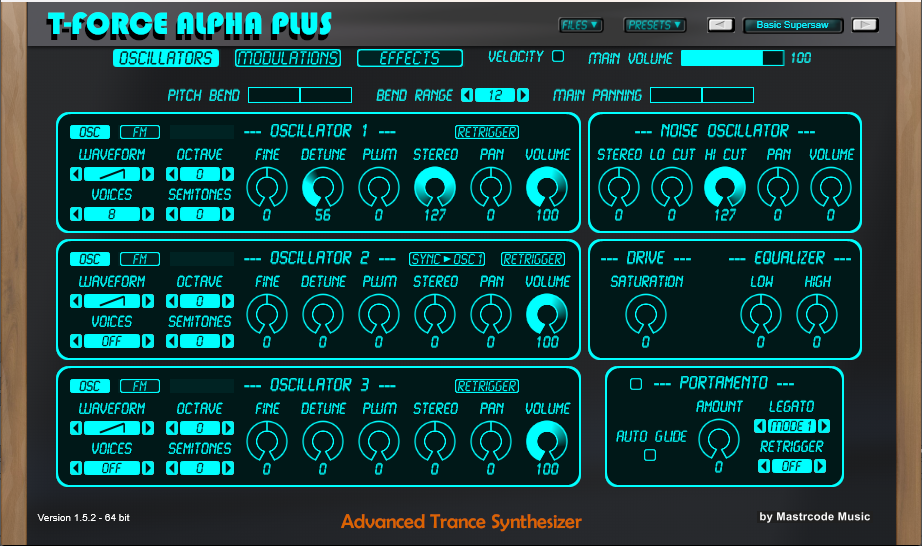Image resolution: width=922 pixels, height=546 pixels.
Task: Click Oscillator 1 Pan knob
Action: (x=491, y=187)
